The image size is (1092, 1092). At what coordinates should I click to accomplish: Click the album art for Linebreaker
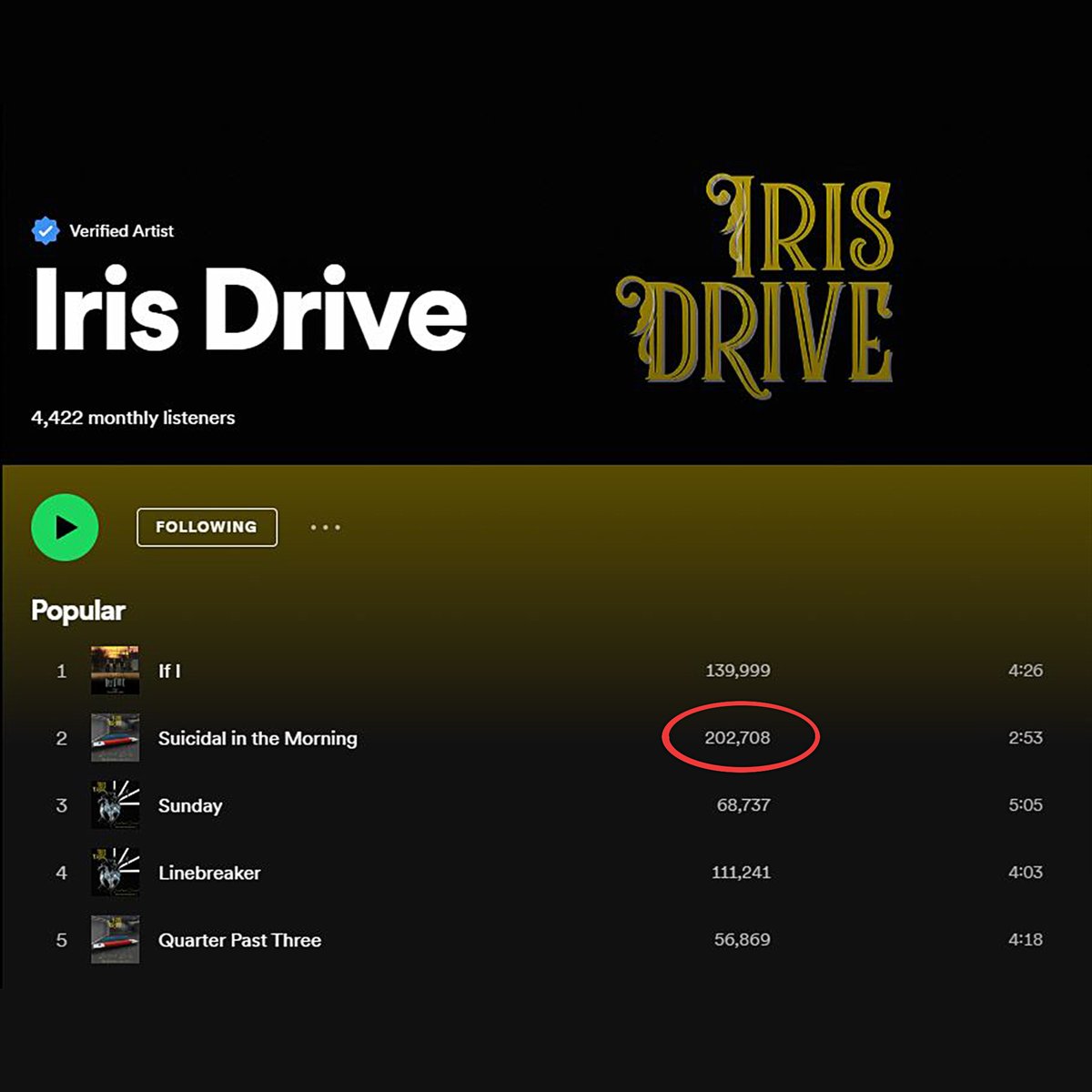coord(115,873)
